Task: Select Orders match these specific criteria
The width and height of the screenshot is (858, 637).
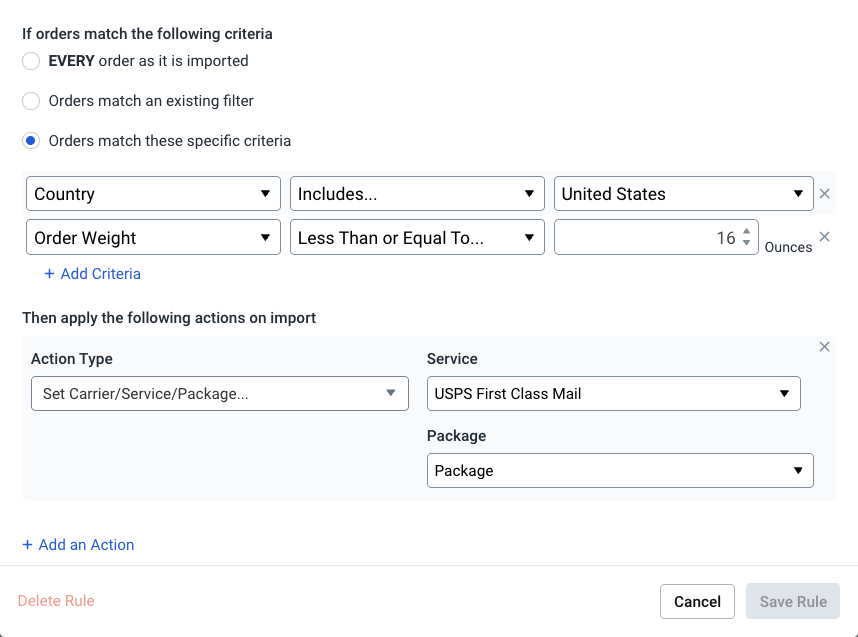Action: [31, 141]
